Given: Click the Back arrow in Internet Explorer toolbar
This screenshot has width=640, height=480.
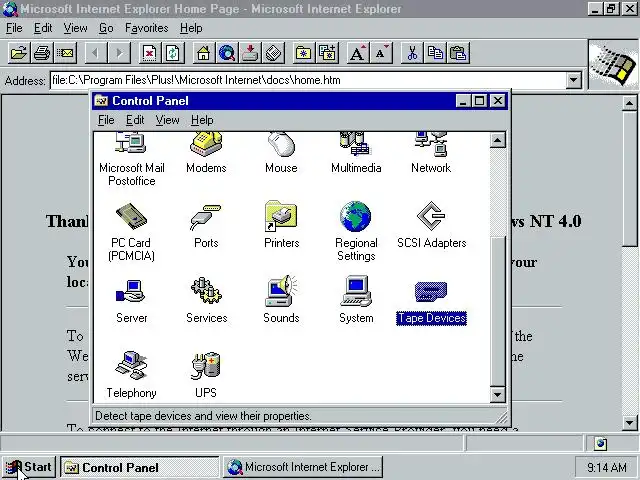Looking at the screenshot, I should coord(96,53).
